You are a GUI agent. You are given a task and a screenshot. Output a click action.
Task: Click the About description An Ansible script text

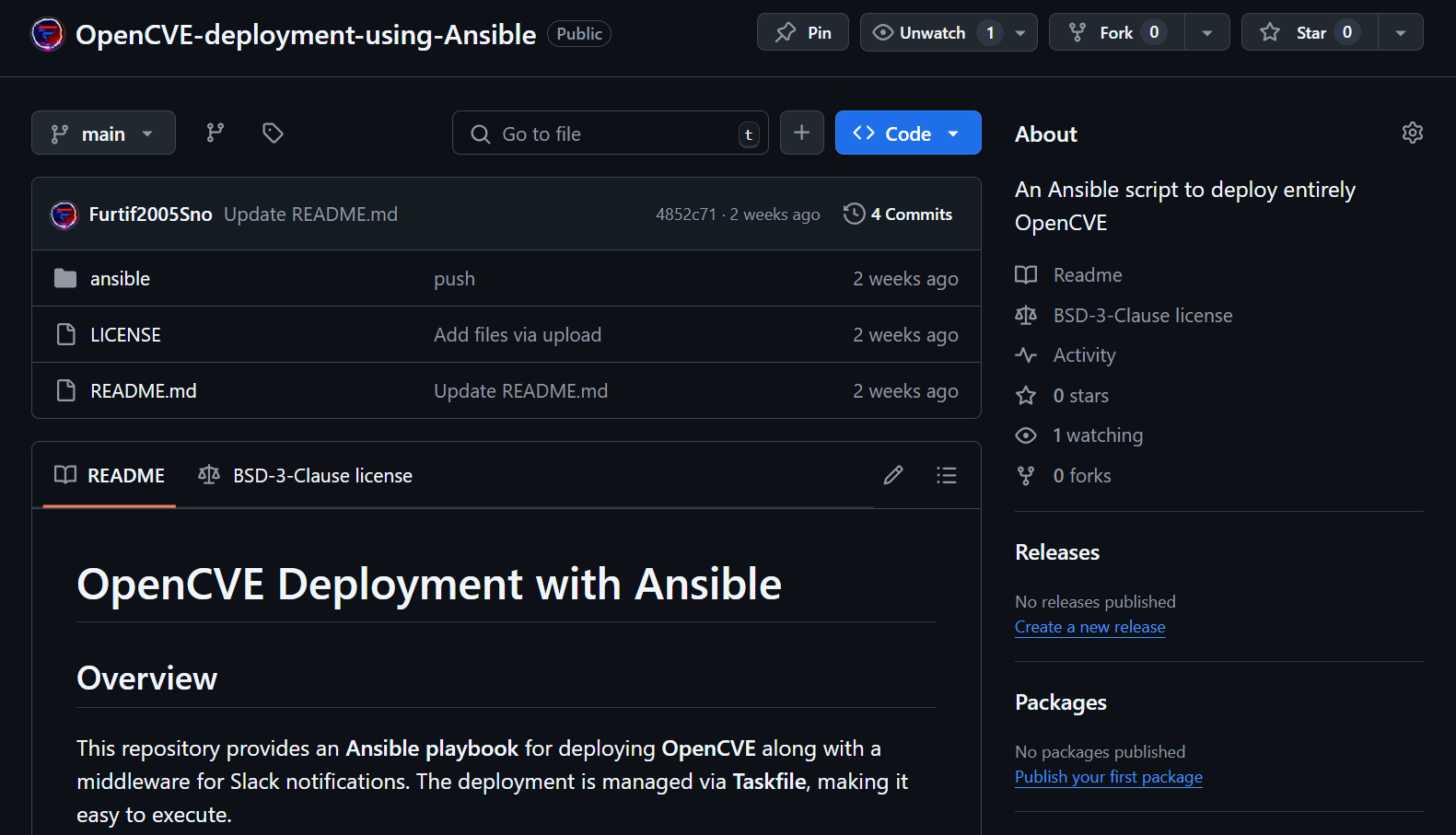[1185, 206]
